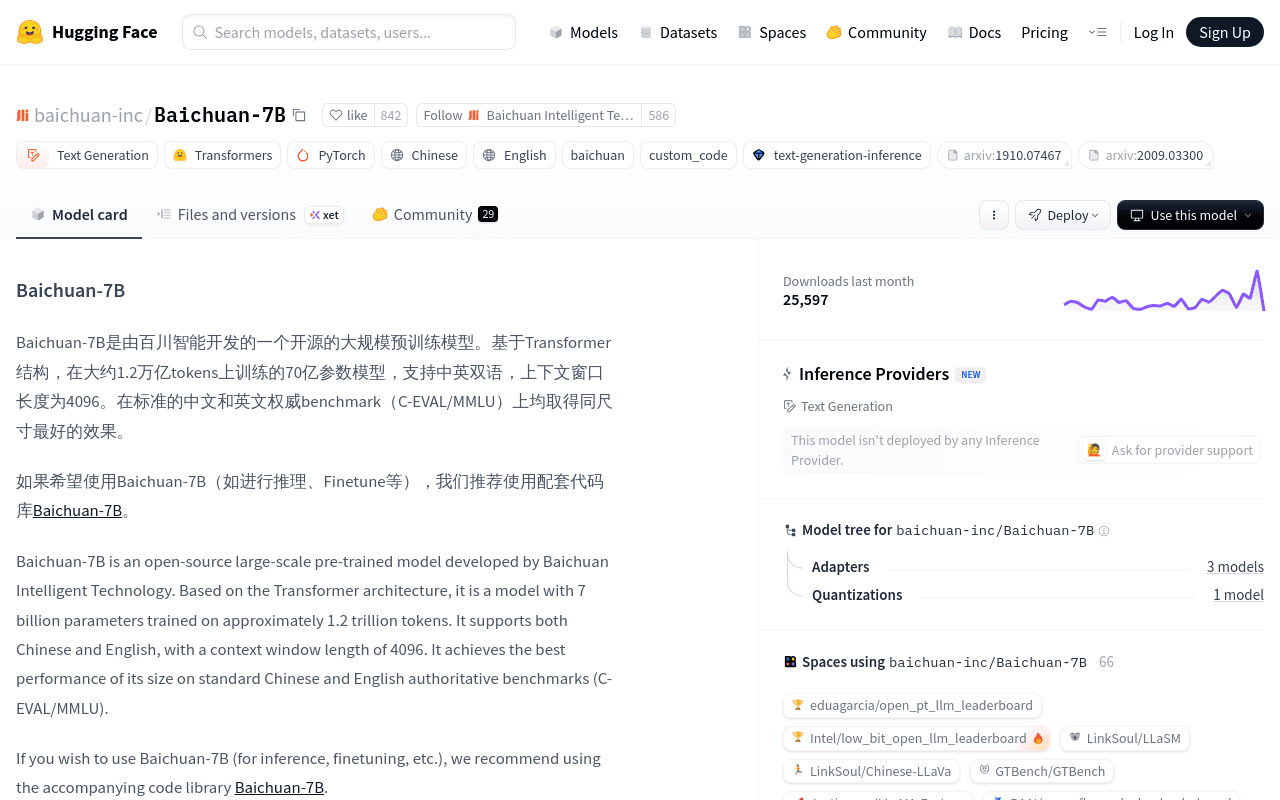This screenshot has width=1280, height=800.
Task: Click the Hugging Face logo icon
Action: click(x=30, y=32)
